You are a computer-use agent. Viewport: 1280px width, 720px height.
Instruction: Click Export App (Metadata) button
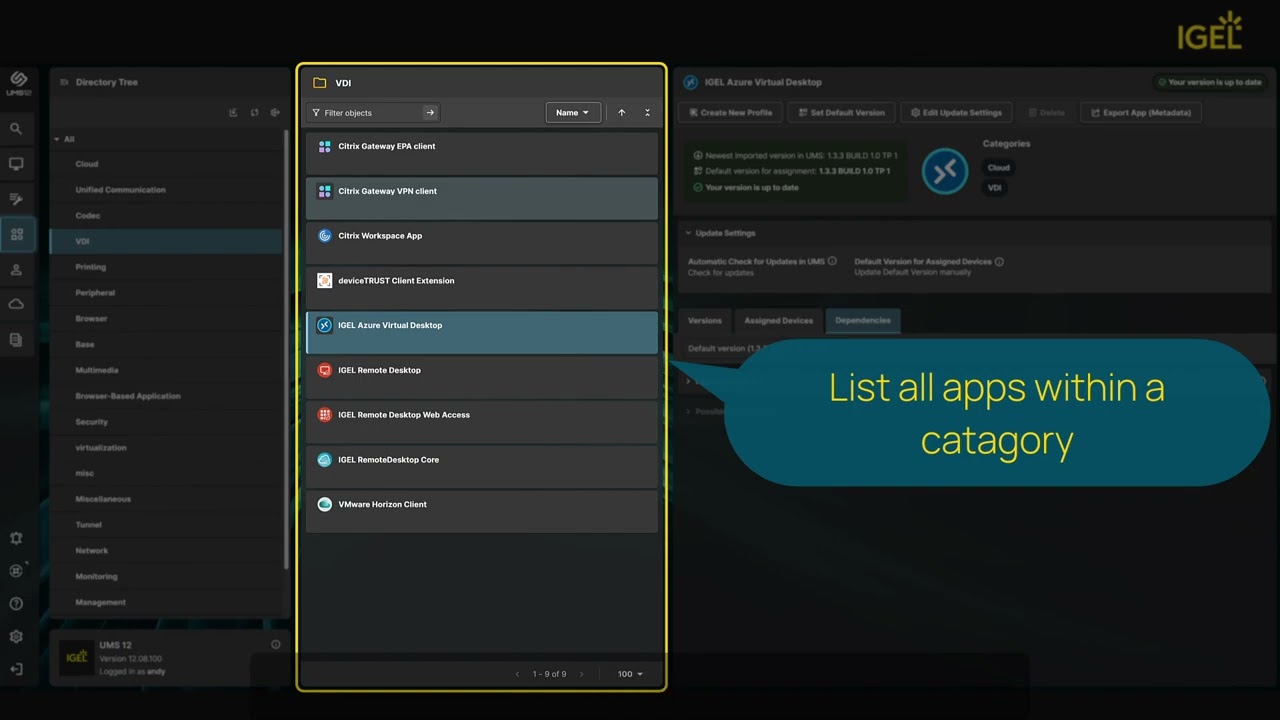1140,113
